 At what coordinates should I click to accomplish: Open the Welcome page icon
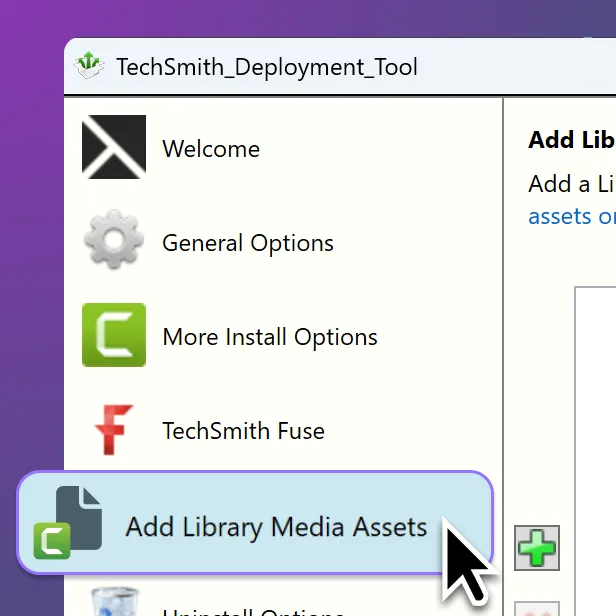[114, 147]
